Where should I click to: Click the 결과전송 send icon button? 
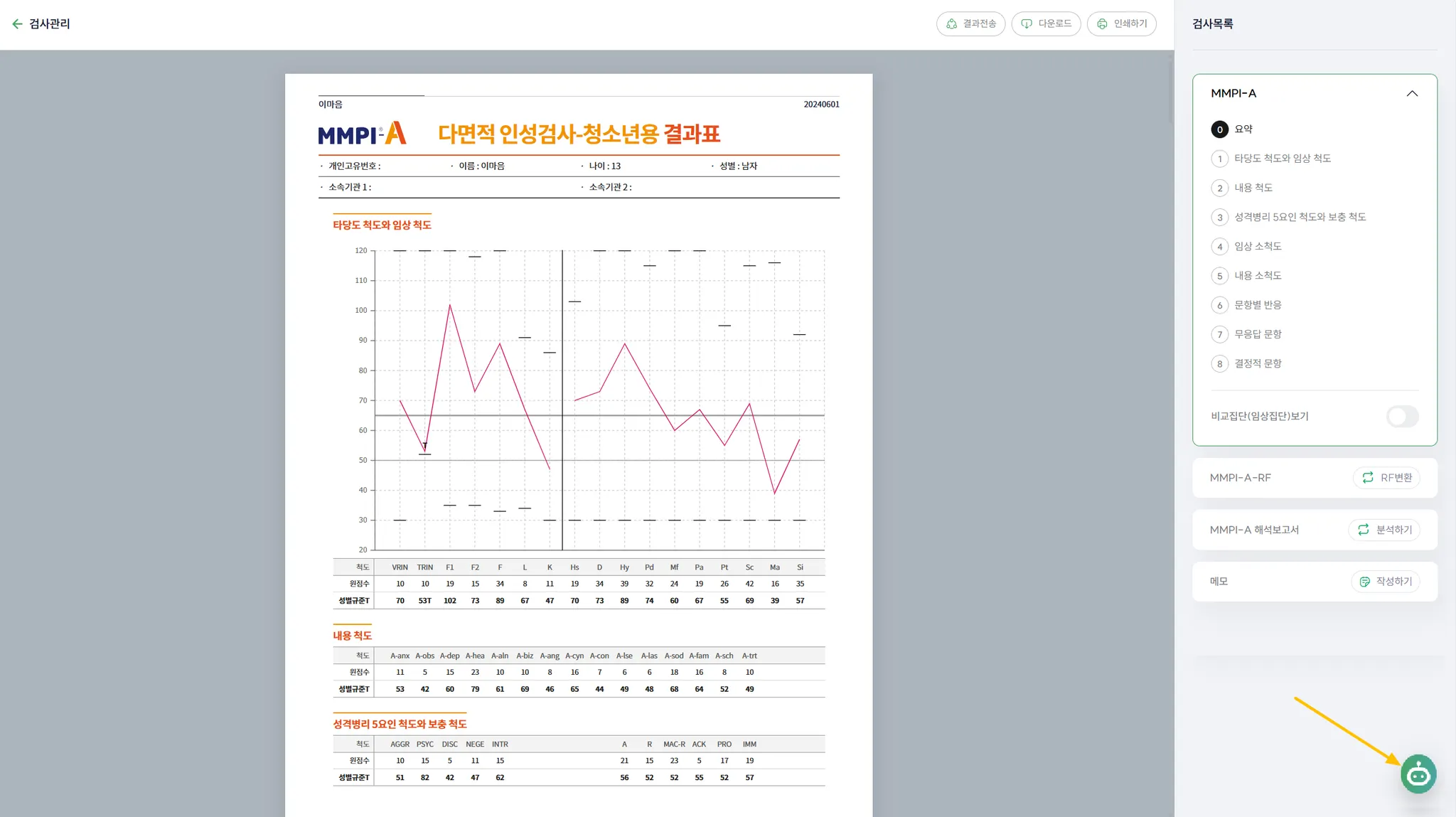point(970,24)
